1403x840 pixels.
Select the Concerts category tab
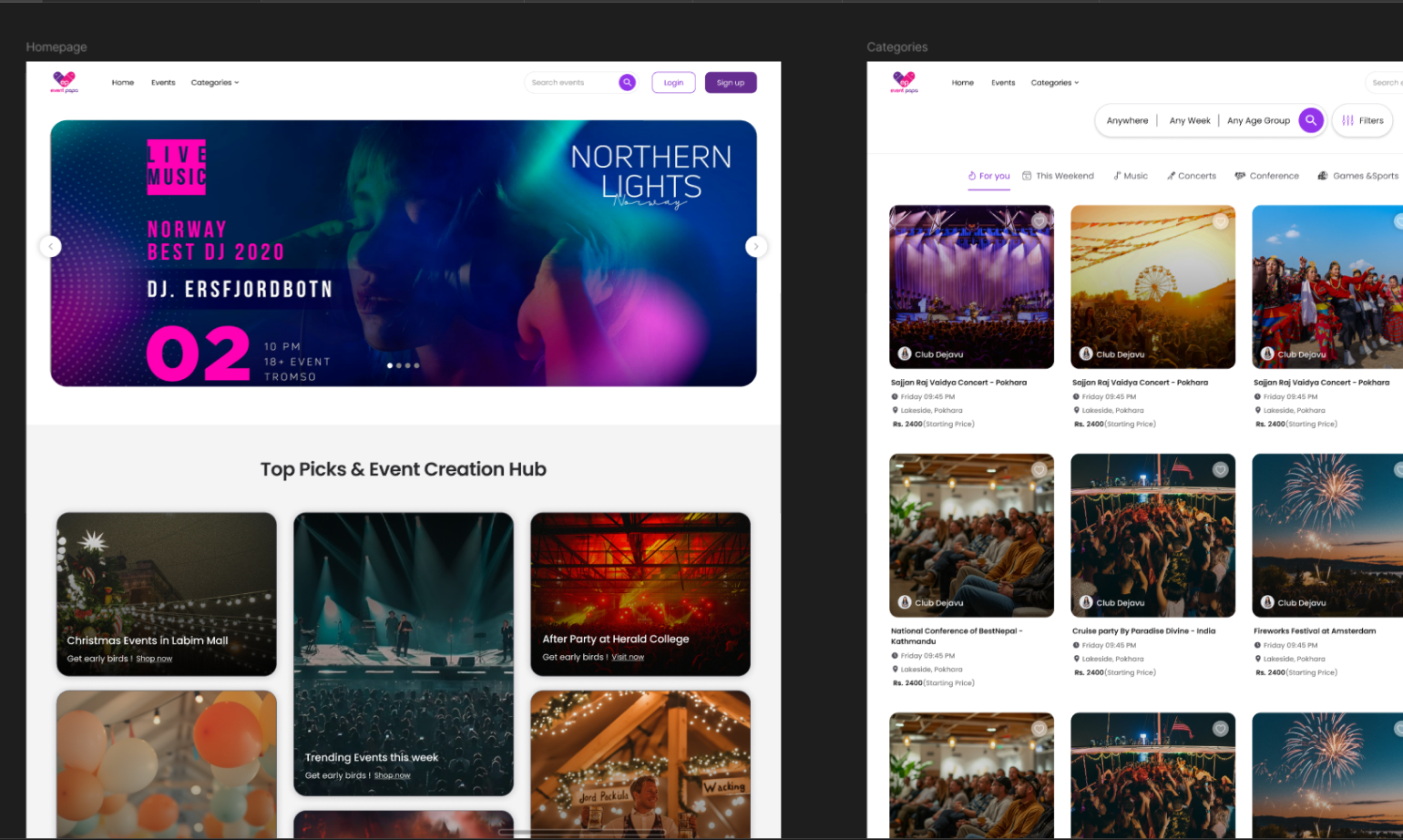click(1192, 176)
